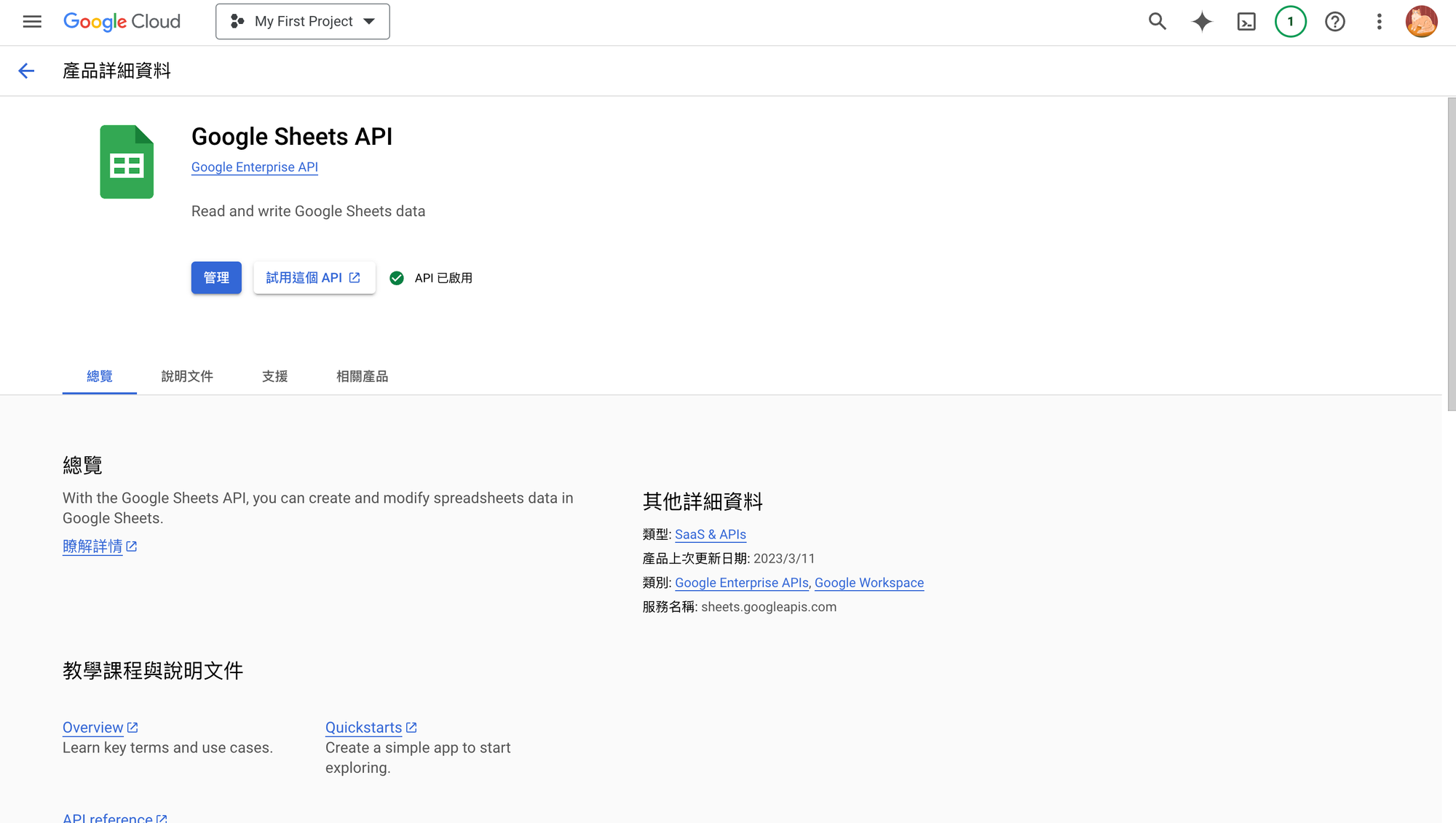Go back with the left arrow

[26, 71]
